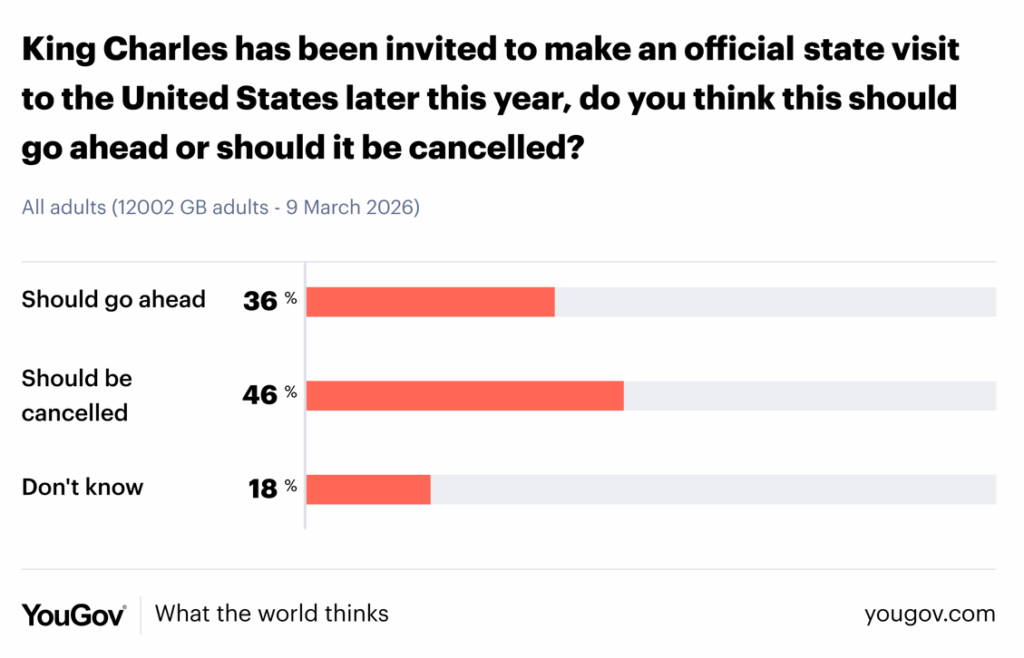Image resolution: width=1024 pixels, height=658 pixels.
Task: Click the grey remainder of the 'Should be cancelled' bar
Action: (810, 396)
